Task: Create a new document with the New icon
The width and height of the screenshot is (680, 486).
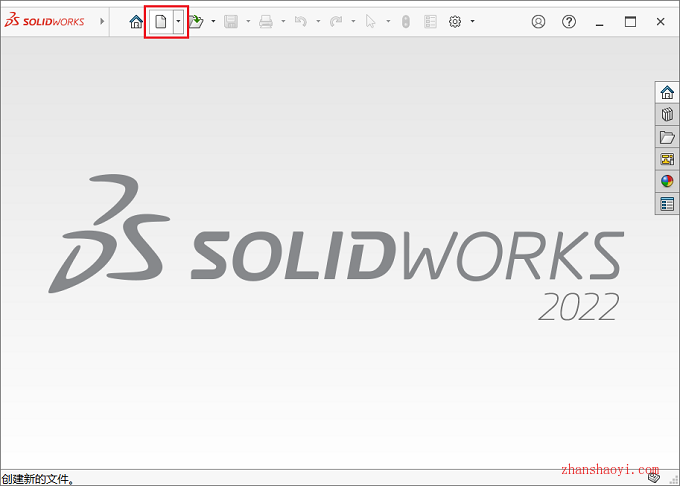Action: (x=161, y=21)
